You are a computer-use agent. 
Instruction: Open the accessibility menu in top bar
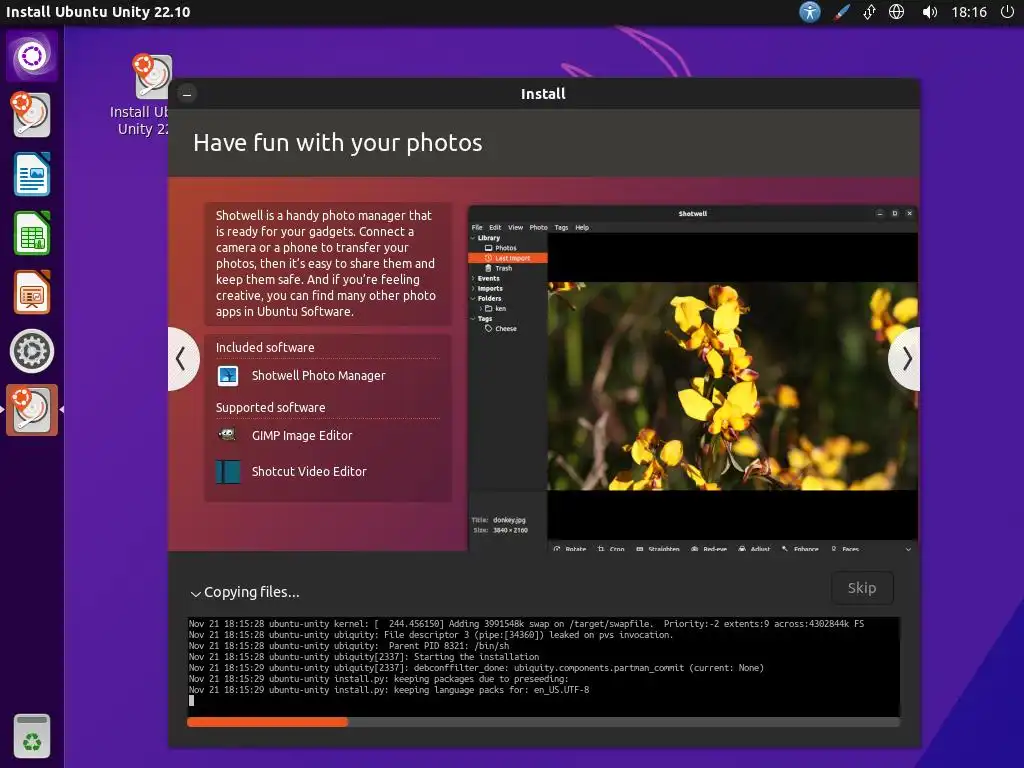pos(810,12)
